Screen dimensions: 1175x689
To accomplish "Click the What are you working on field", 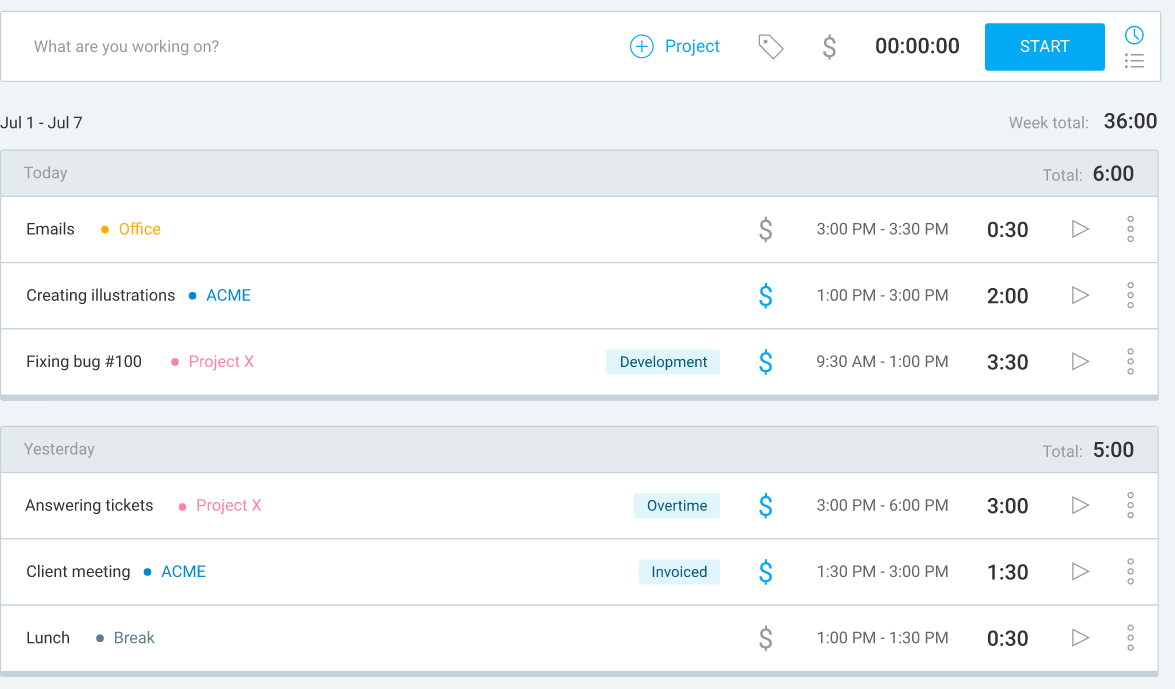I will (126, 46).
